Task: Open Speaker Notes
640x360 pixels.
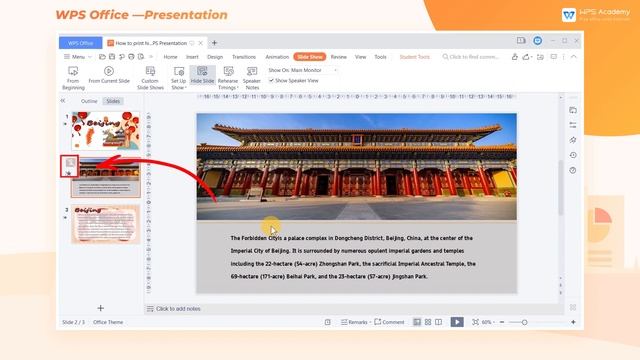Action: click(252, 77)
